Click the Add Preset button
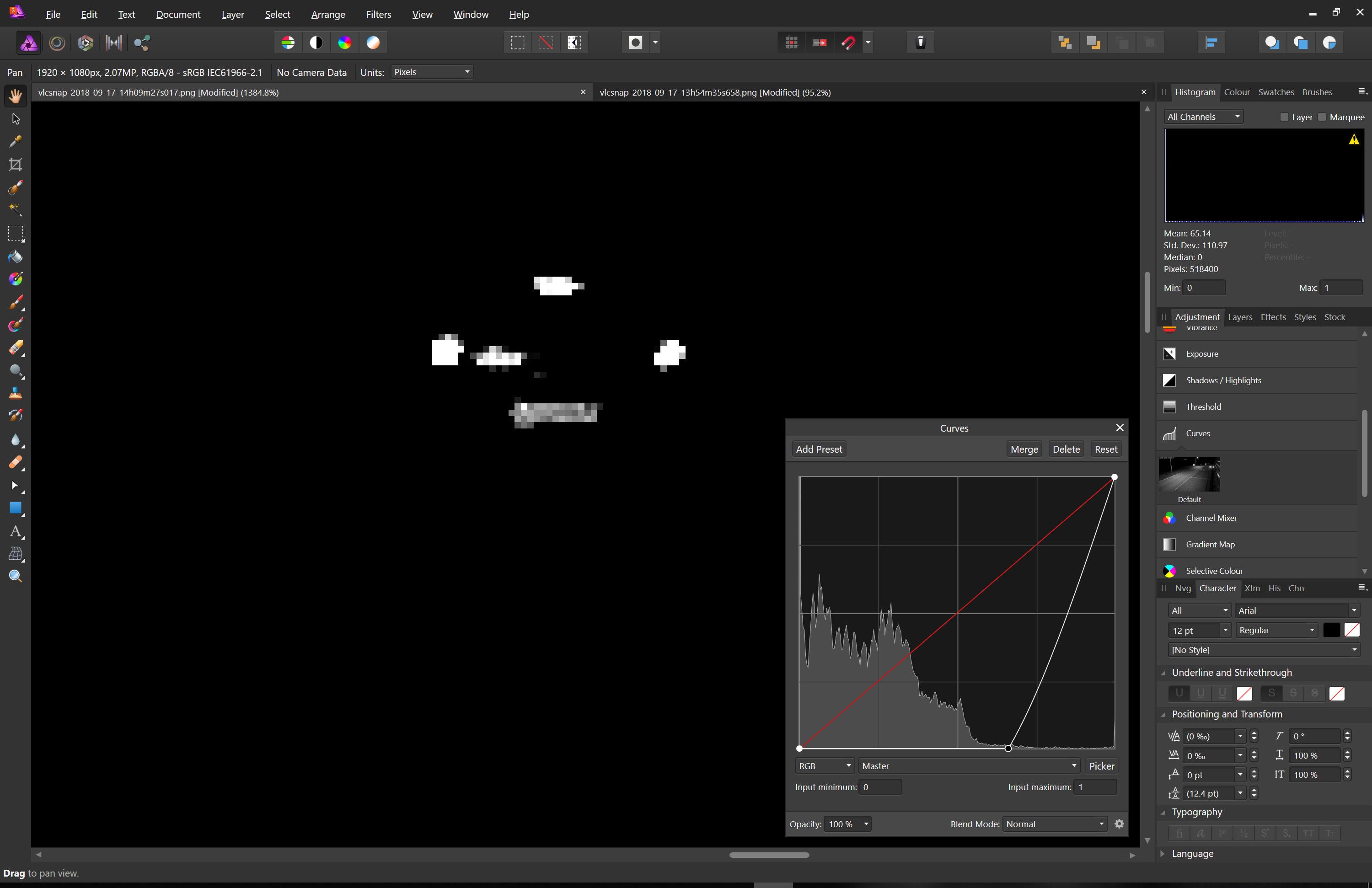 pyautogui.click(x=819, y=449)
